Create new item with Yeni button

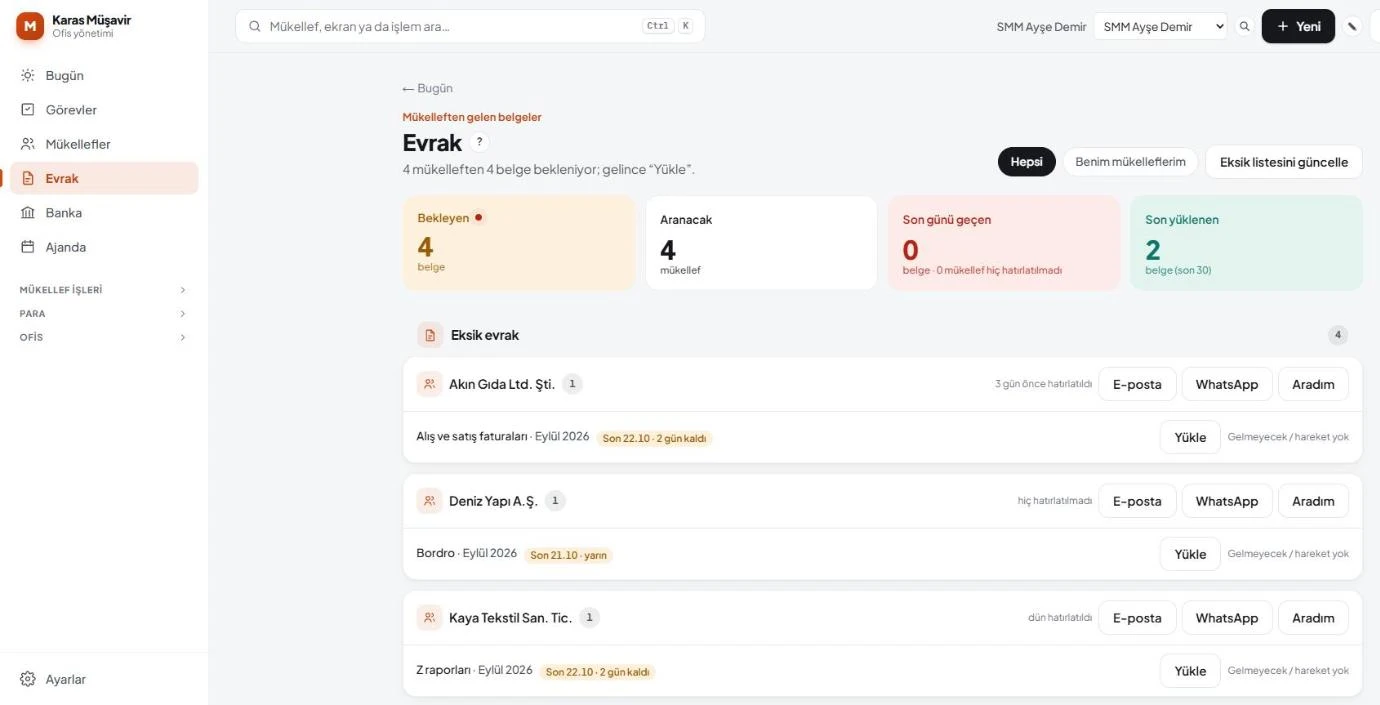(x=1298, y=26)
